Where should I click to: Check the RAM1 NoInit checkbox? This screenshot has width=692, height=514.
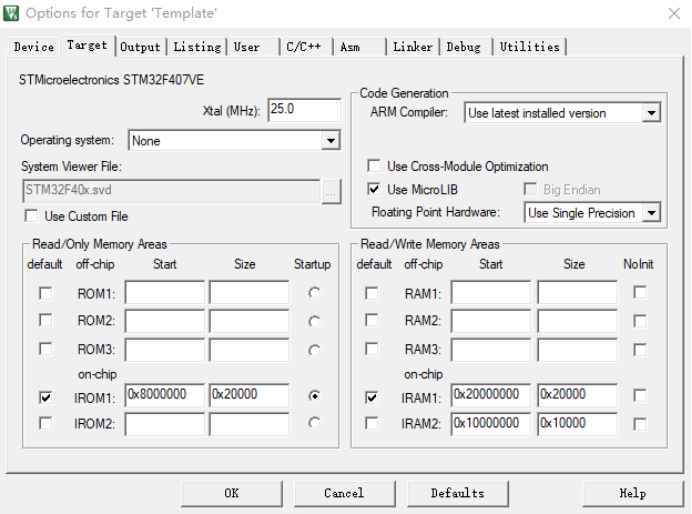click(640, 293)
